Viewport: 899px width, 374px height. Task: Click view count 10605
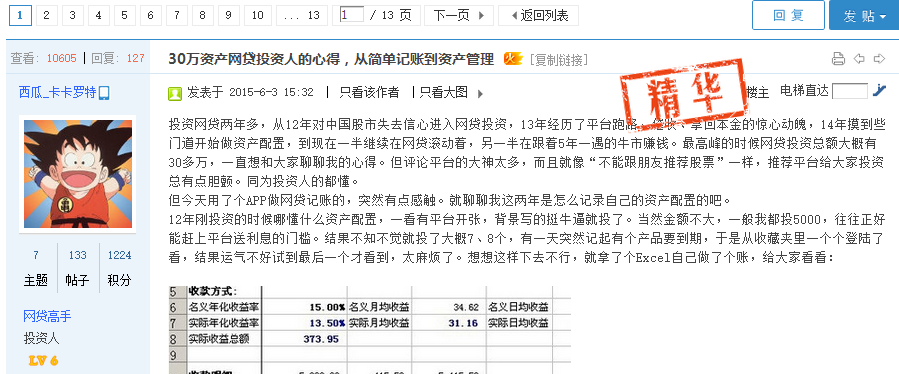click(x=61, y=58)
